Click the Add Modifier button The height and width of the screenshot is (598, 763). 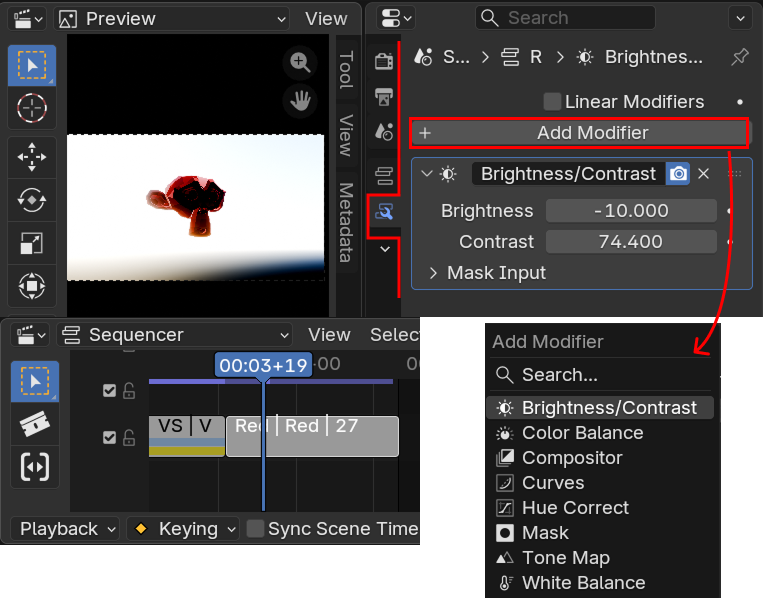[580, 133]
